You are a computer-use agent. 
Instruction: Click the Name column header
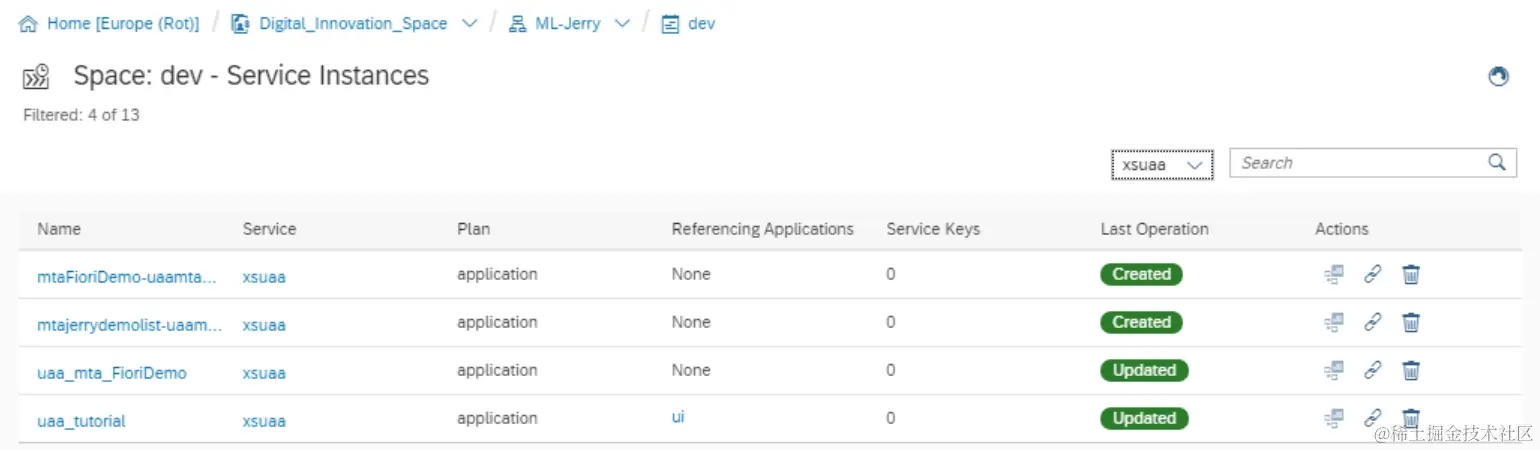[x=59, y=229]
